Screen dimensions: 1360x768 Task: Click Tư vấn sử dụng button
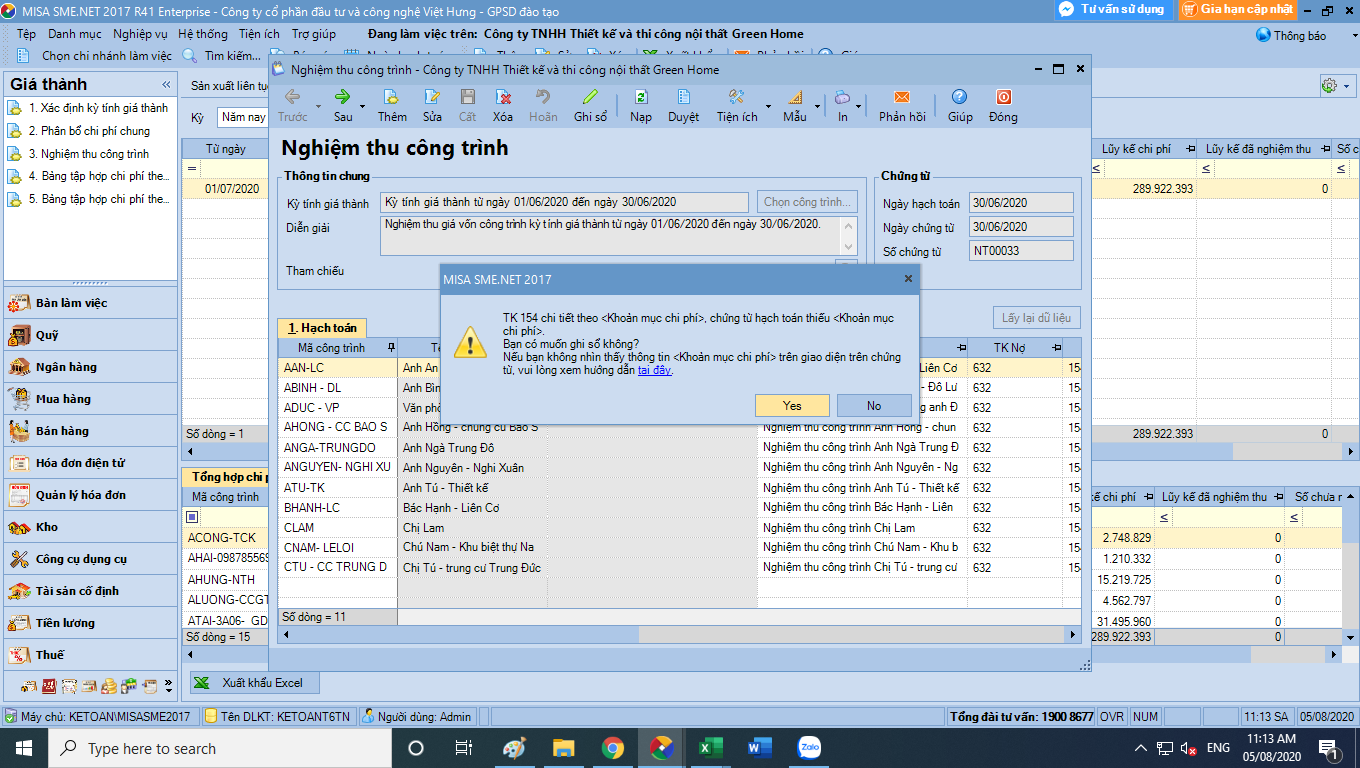[1112, 9]
